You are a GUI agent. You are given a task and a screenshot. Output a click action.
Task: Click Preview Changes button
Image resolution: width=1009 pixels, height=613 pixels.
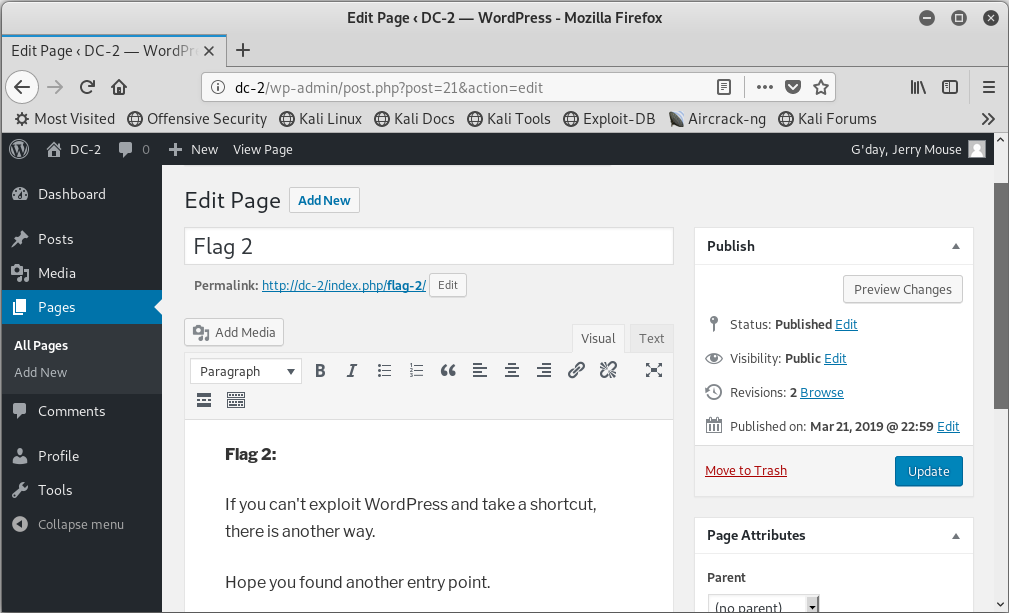pyautogui.click(x=903, y=289)
